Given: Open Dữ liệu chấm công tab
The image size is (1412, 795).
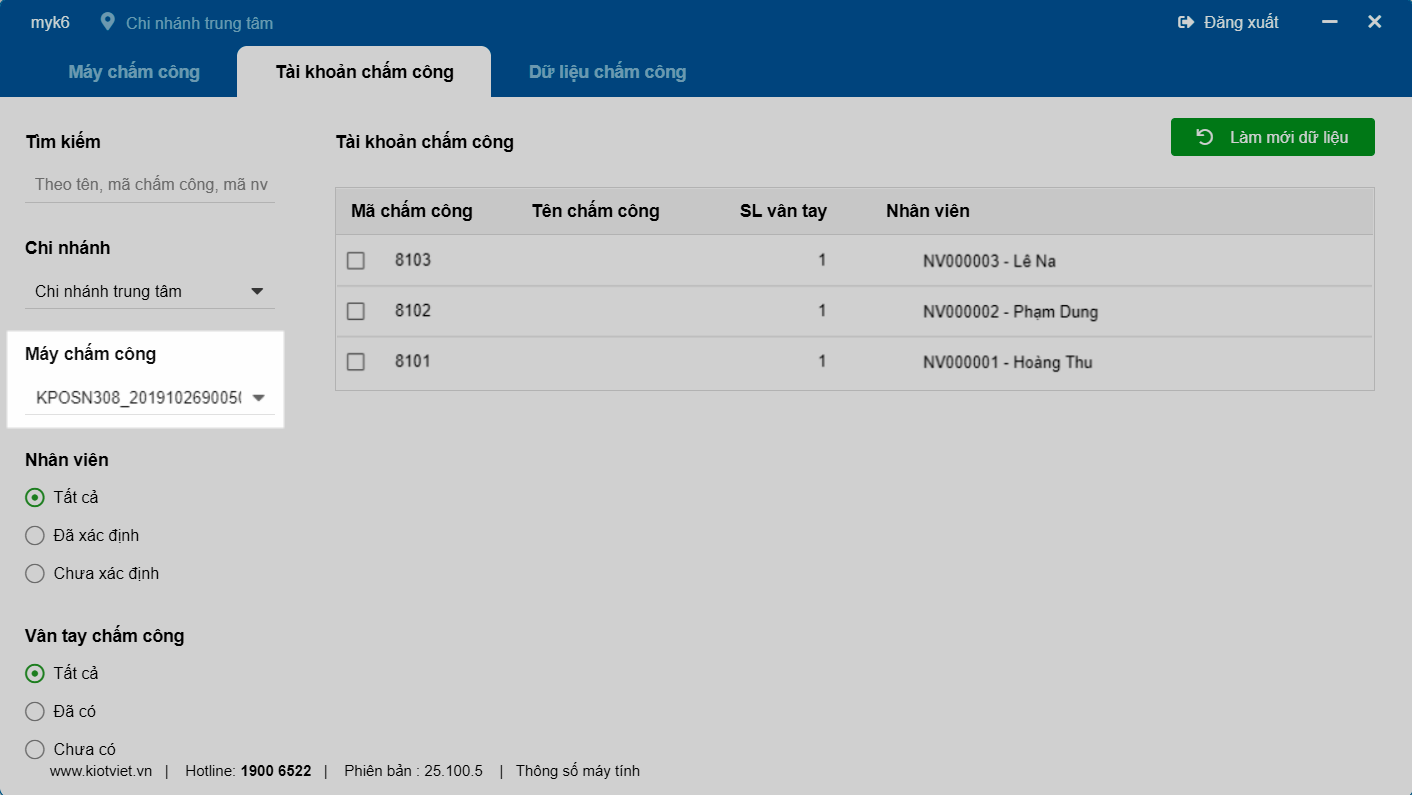Looking at the screenshot, I should coord(607,72).
